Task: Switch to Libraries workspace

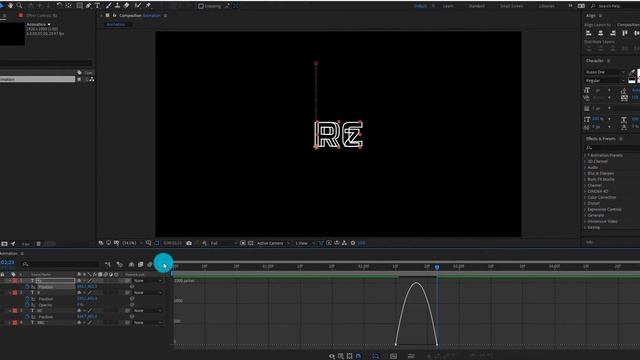Action: pyautogui.click(x=547, y=6)
